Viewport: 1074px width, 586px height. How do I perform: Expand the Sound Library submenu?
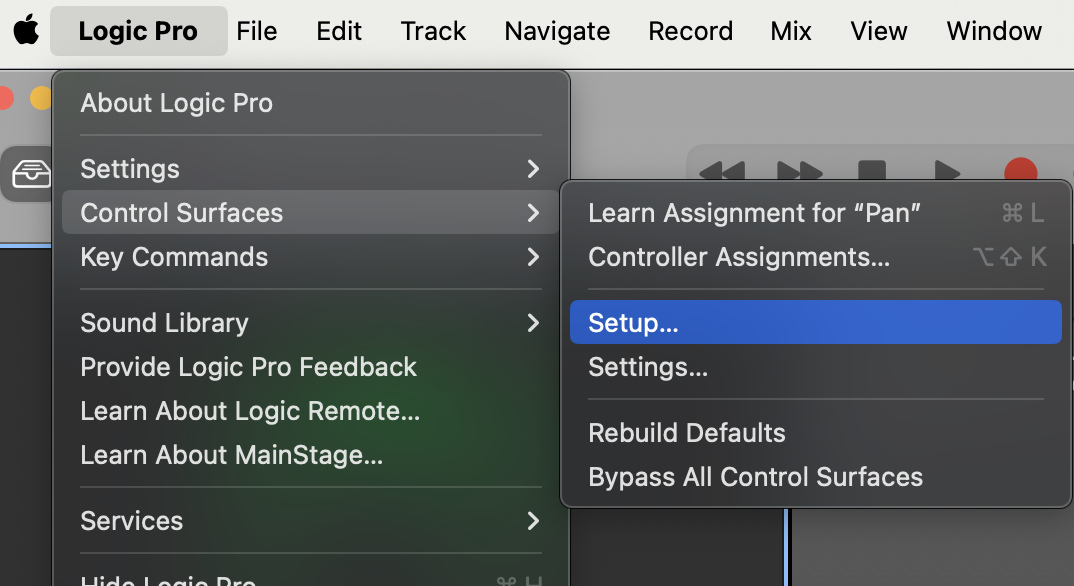pyautogui.click(x=311, y=322)
